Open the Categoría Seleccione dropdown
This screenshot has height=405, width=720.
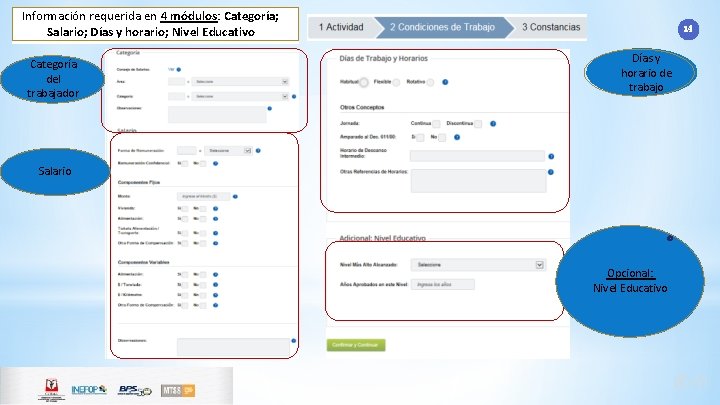(x=240, y=96)
